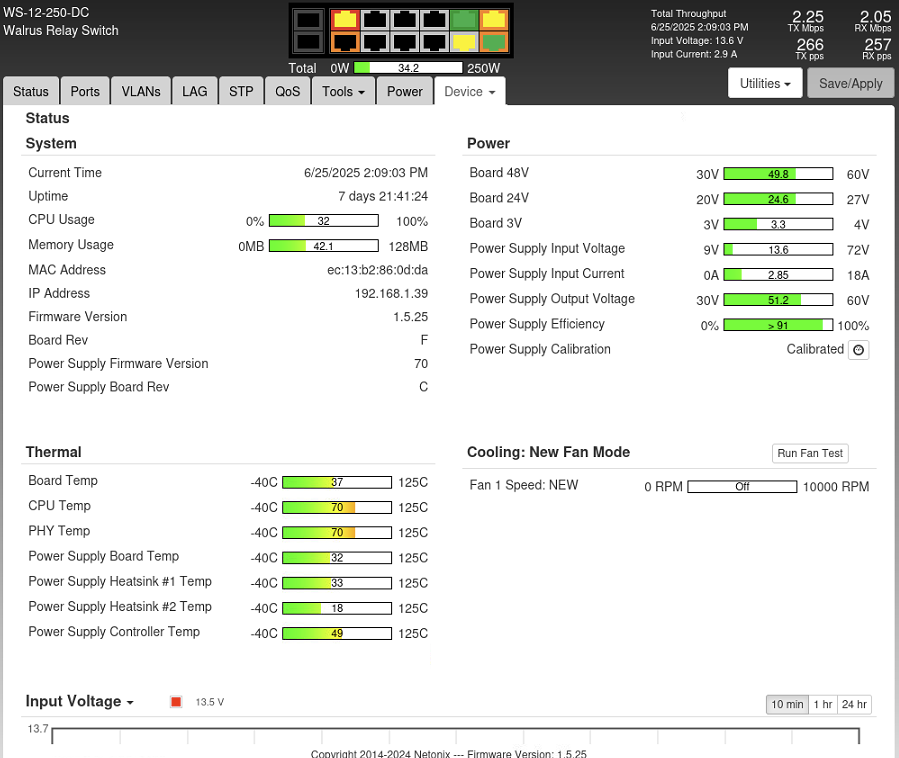Click the Run Fan Test button
Image resolution: width=899 pixels, height=758 pixels.
(x=810, y=453)
